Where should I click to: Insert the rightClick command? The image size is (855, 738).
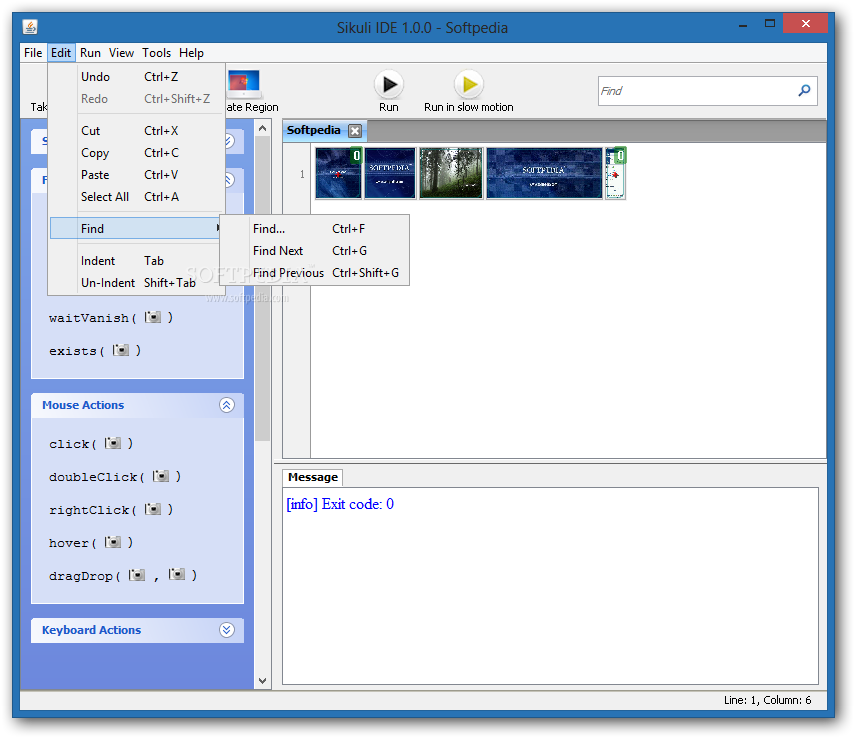(111, 510)
